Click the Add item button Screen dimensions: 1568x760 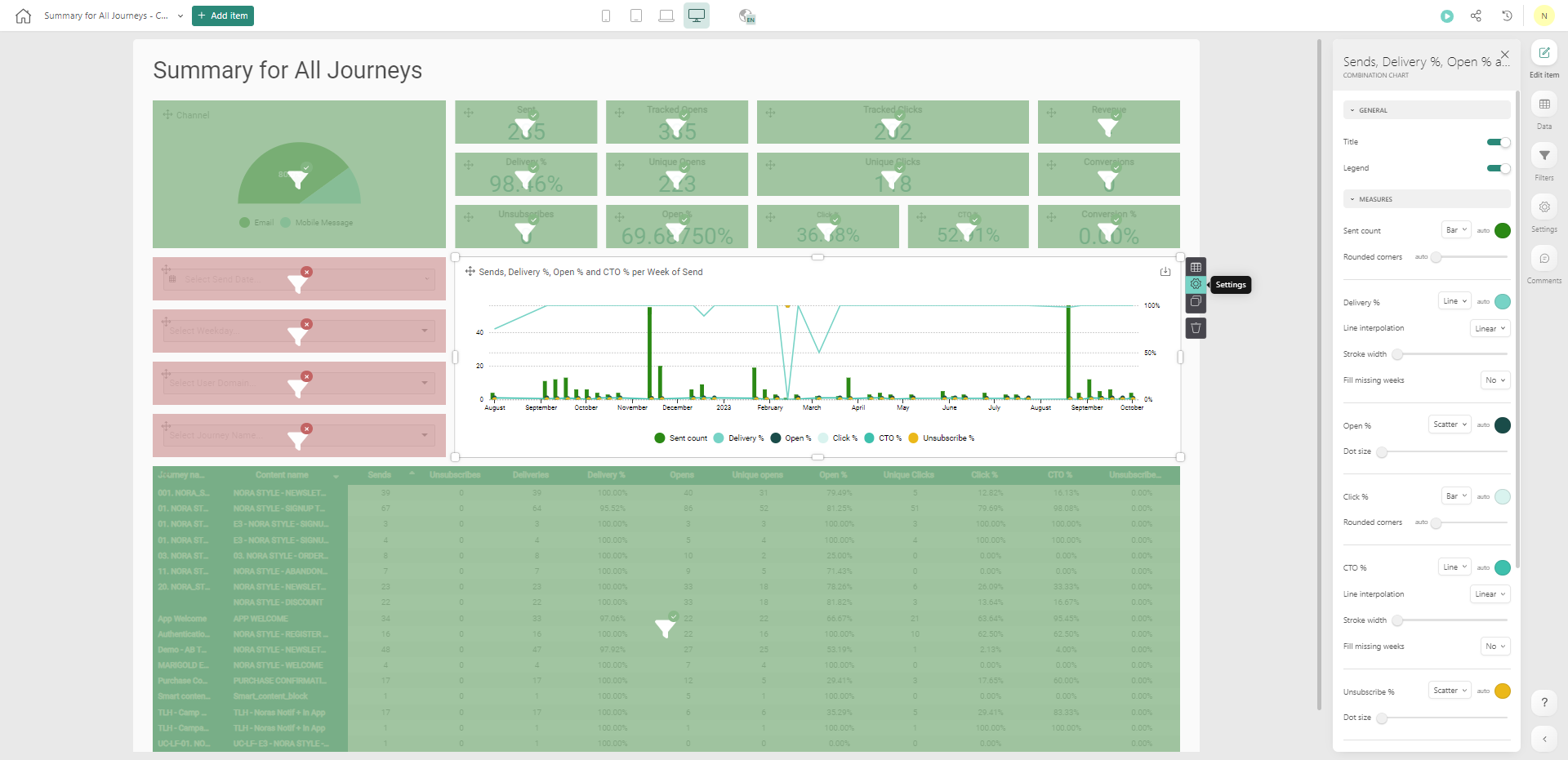223,16
